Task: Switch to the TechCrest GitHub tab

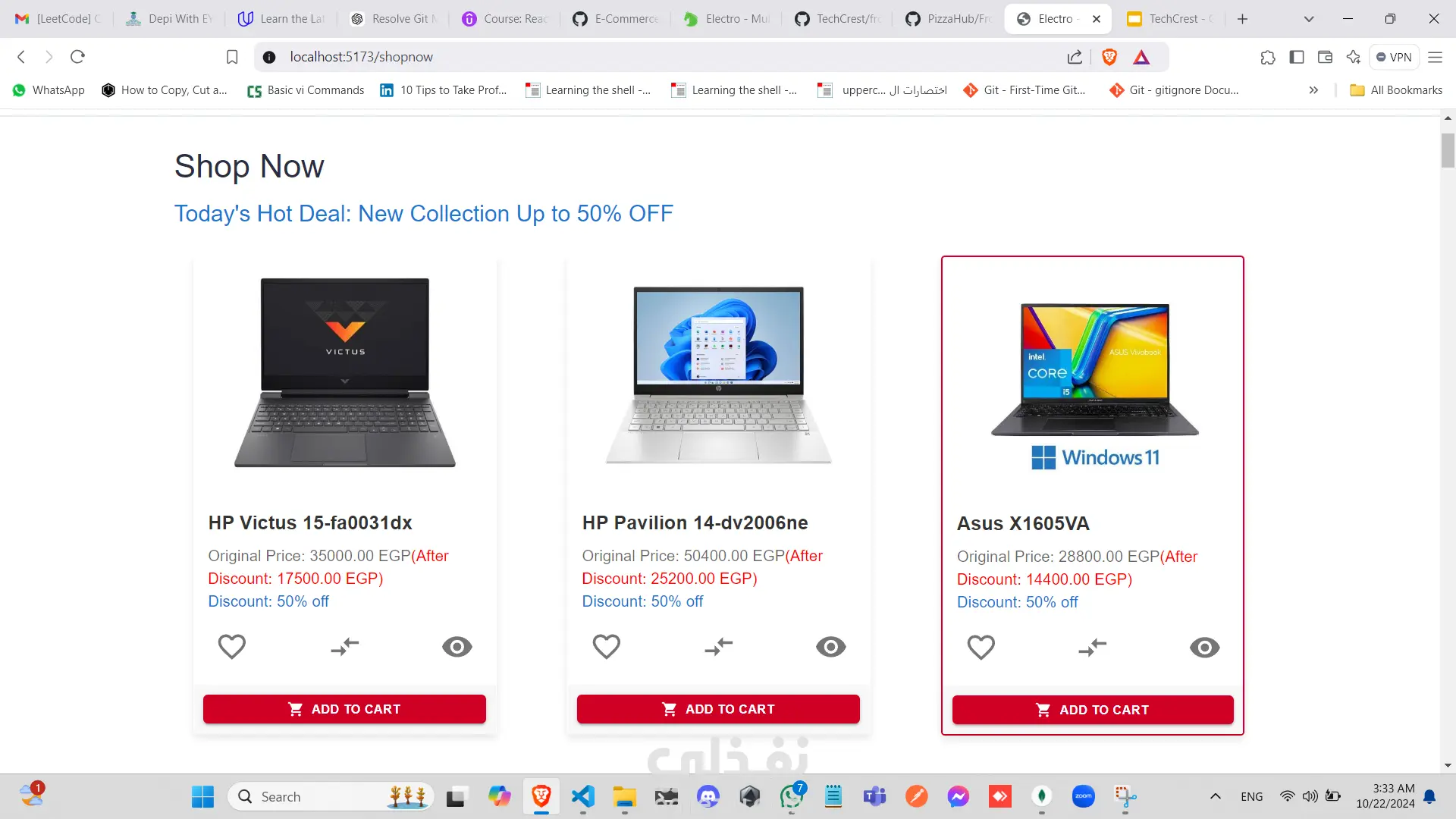Action: pyautogui.click(x=837, y=19)
